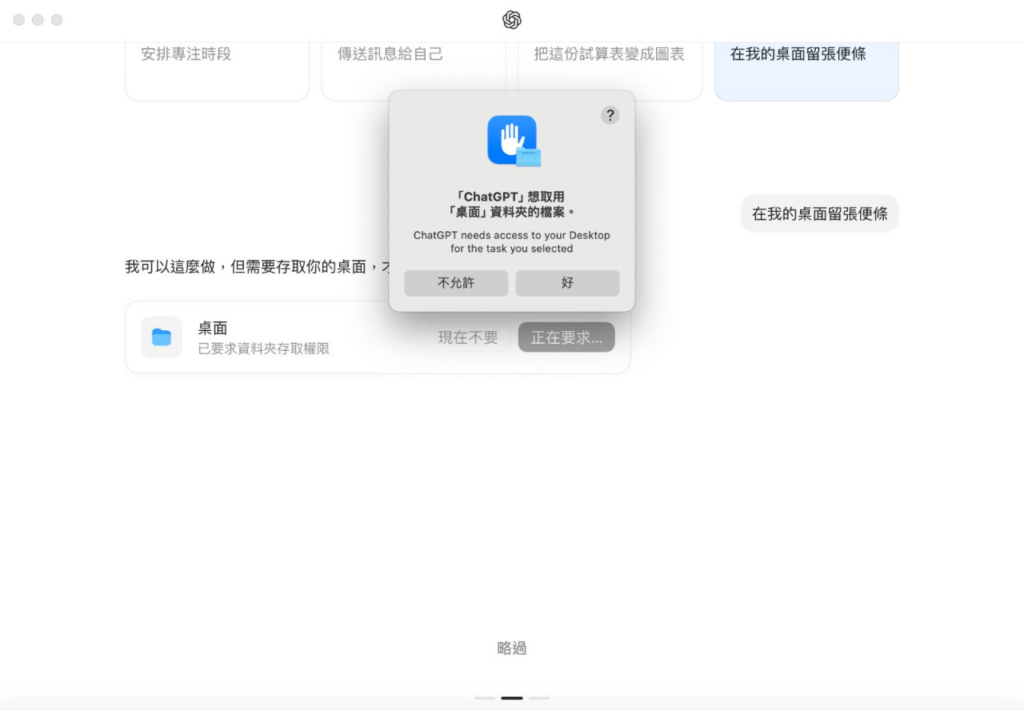Click the active middle page indicator dash
The width and height of the screenshot is (1024, 710).
click(511, 698)
